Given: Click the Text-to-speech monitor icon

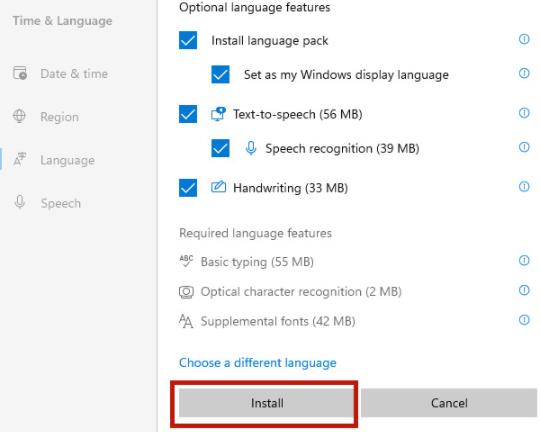Looking at the screenshot, I should (x=218, y=114).
